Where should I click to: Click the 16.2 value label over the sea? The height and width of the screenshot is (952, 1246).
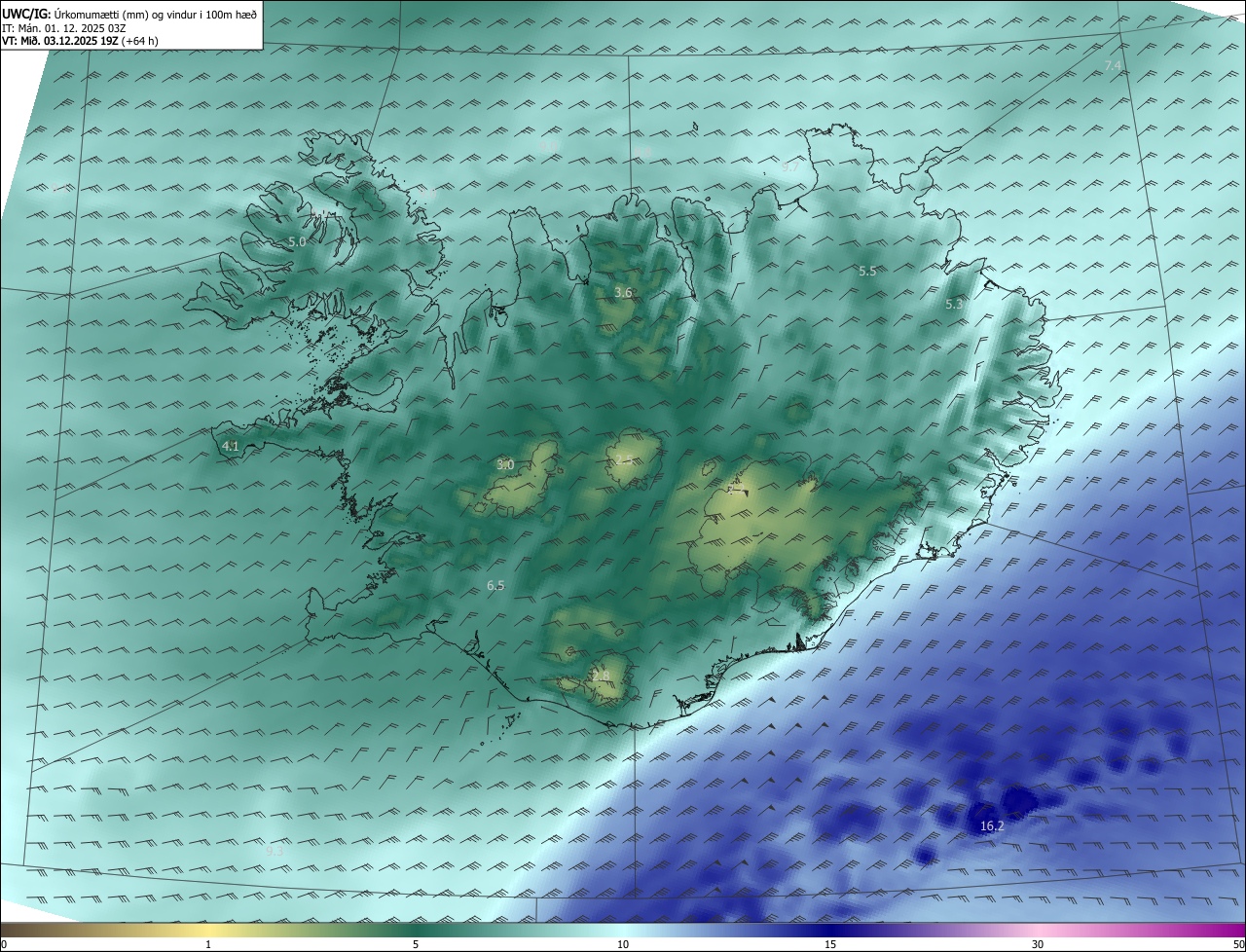[992, 826]
